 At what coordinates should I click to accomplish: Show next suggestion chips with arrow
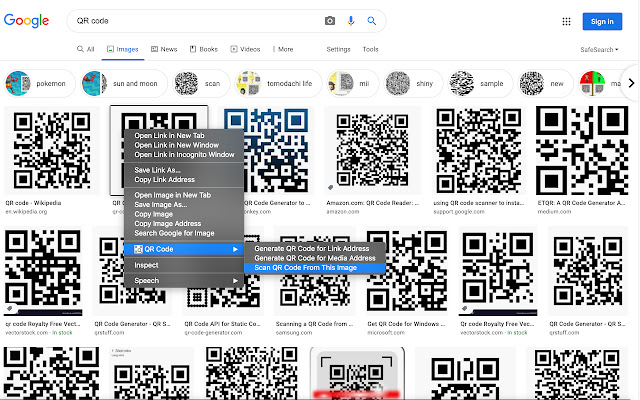pos(631,83)
